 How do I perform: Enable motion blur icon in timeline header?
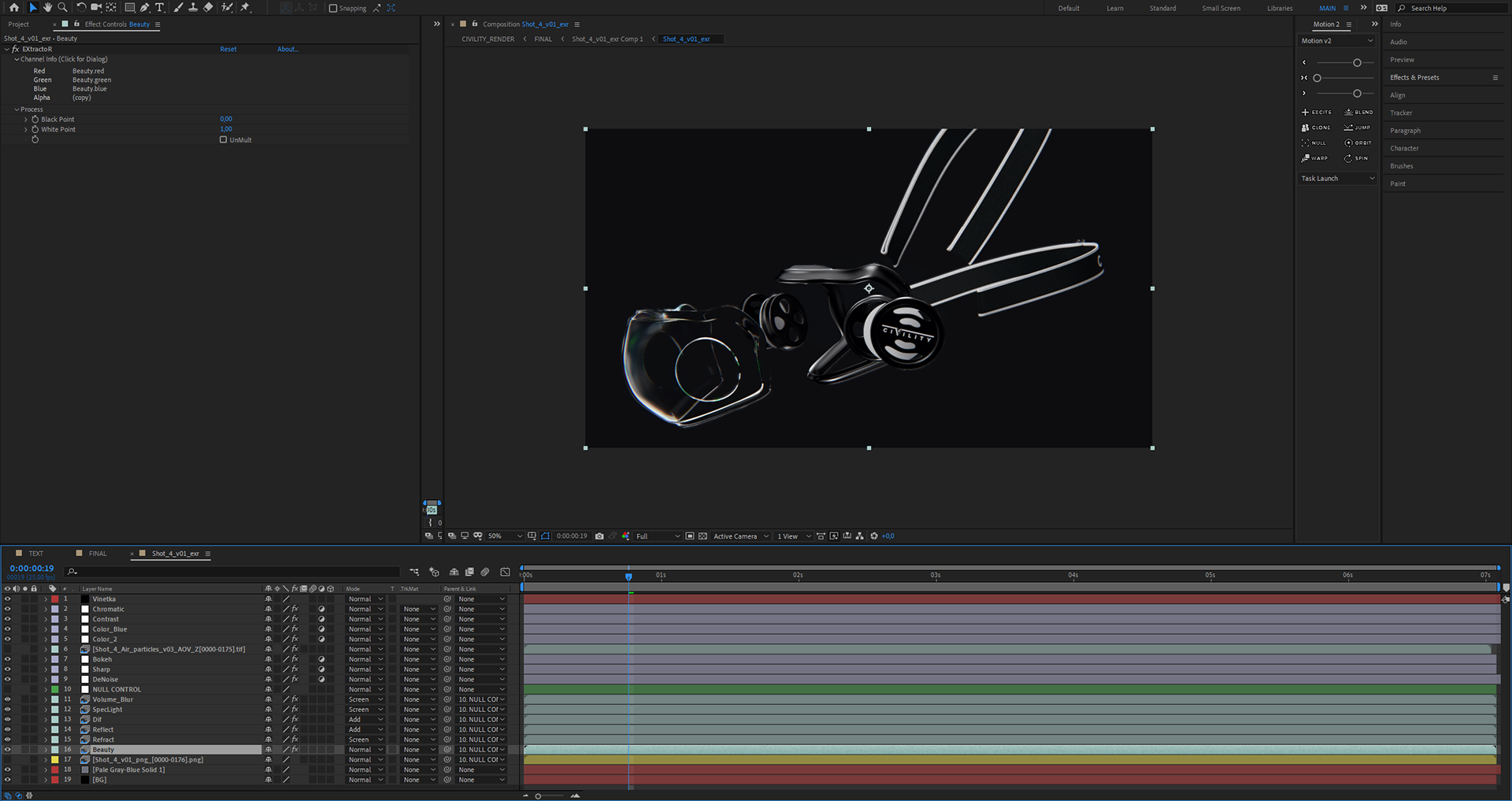[485, 572]
